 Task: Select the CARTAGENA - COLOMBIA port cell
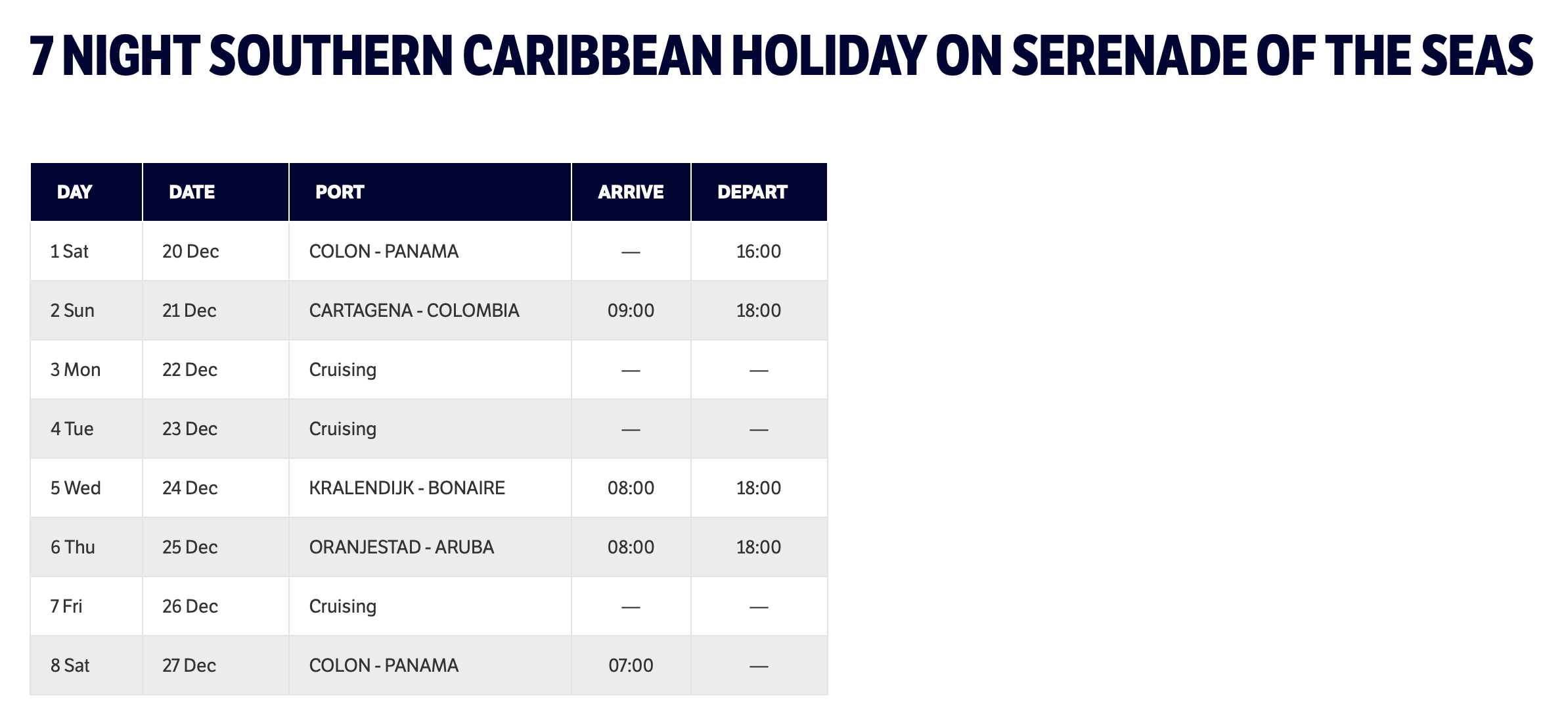pyautogui.click(x=414, y=311)
